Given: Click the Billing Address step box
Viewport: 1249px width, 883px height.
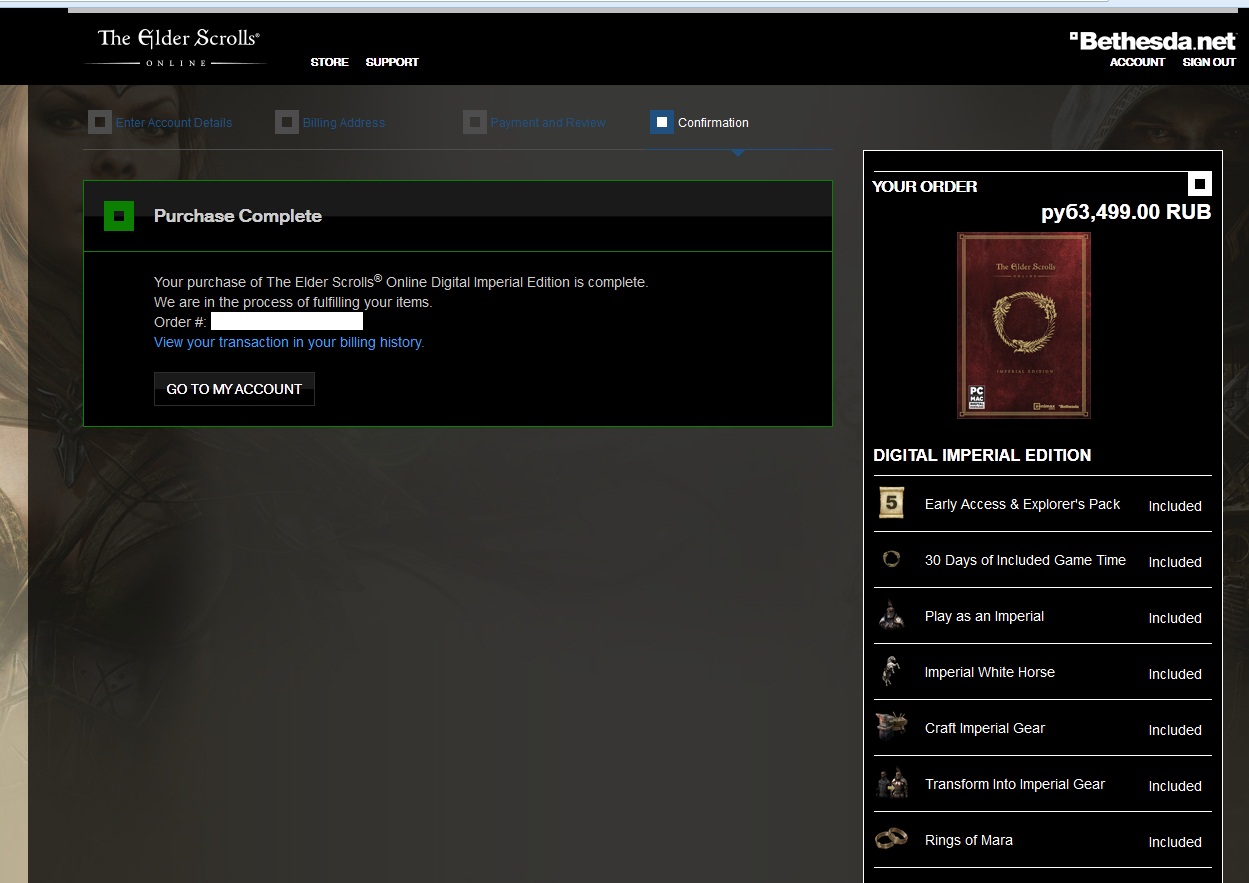Looking at the screenshot, I should (x=287, y=122).
